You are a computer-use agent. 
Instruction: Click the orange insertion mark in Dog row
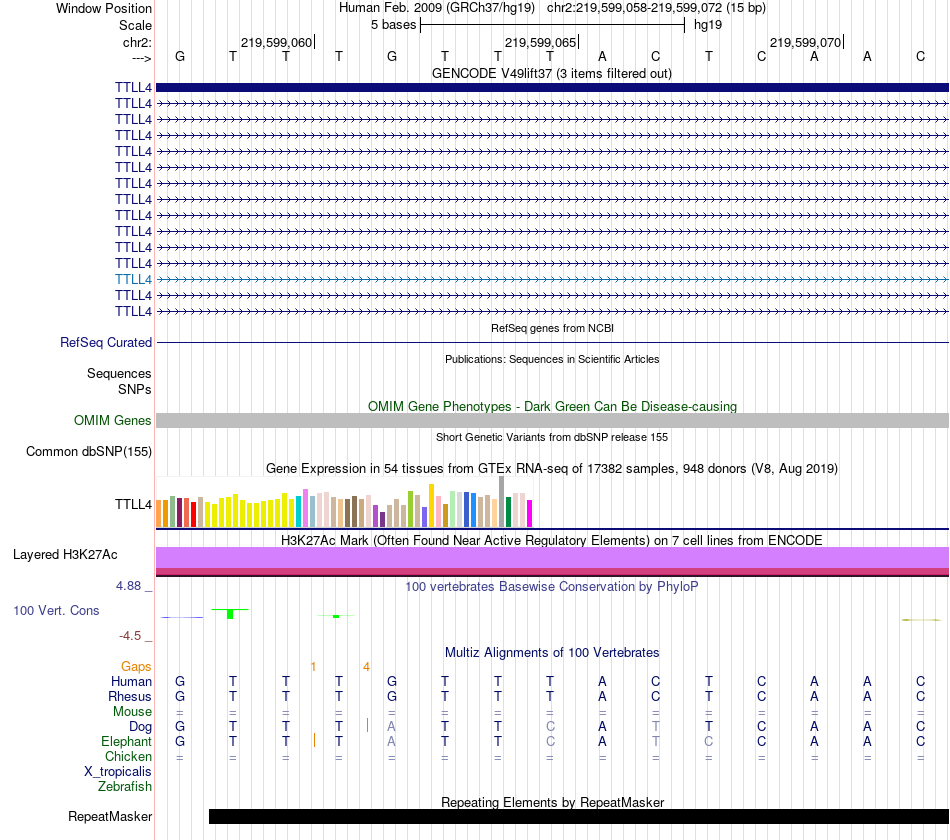367,725
